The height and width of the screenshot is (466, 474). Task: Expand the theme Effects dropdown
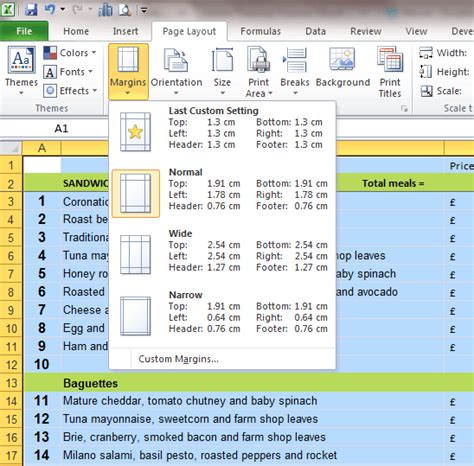tap(70, 91)
